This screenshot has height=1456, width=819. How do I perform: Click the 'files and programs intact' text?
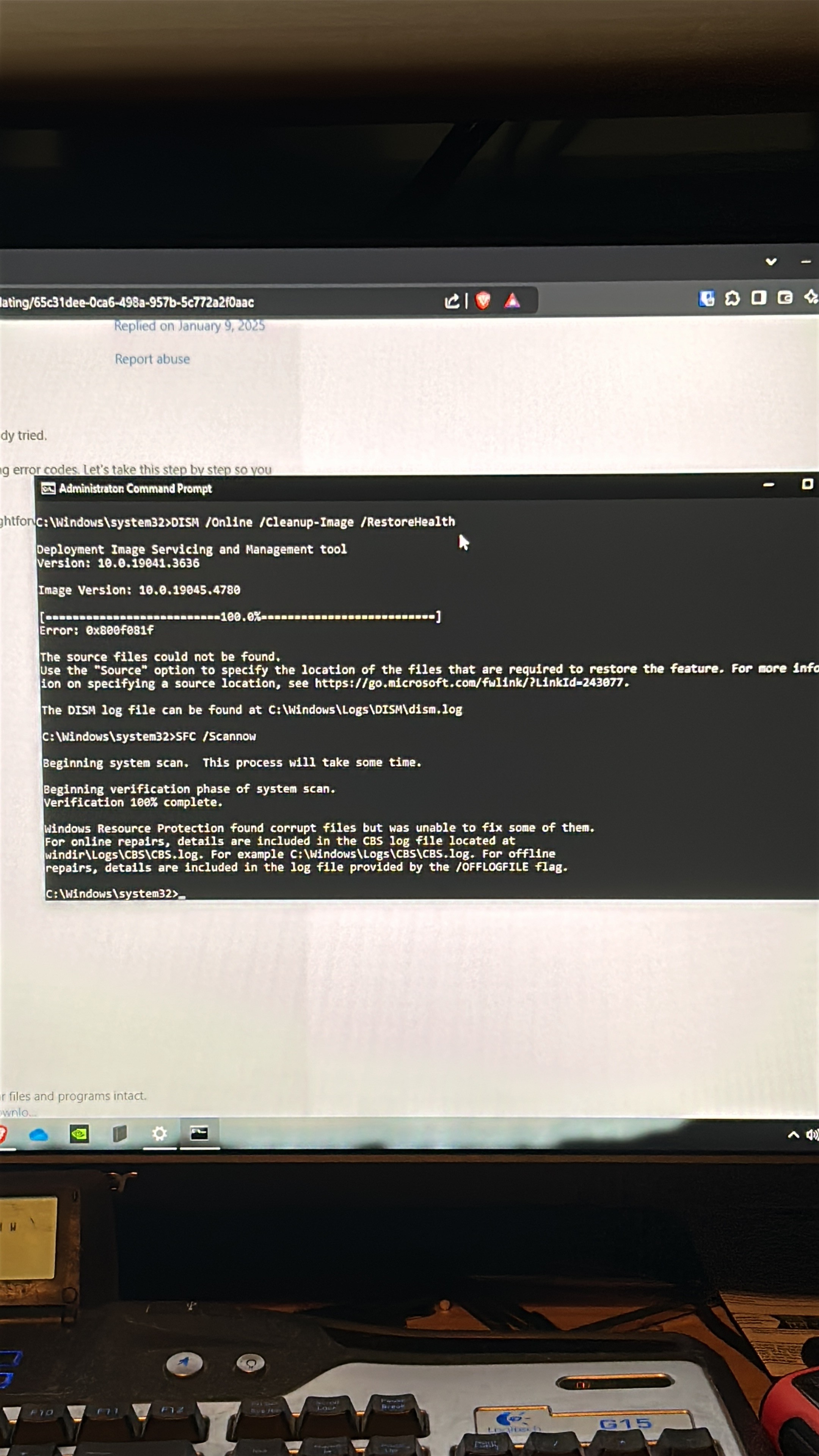coord(77,1096)
